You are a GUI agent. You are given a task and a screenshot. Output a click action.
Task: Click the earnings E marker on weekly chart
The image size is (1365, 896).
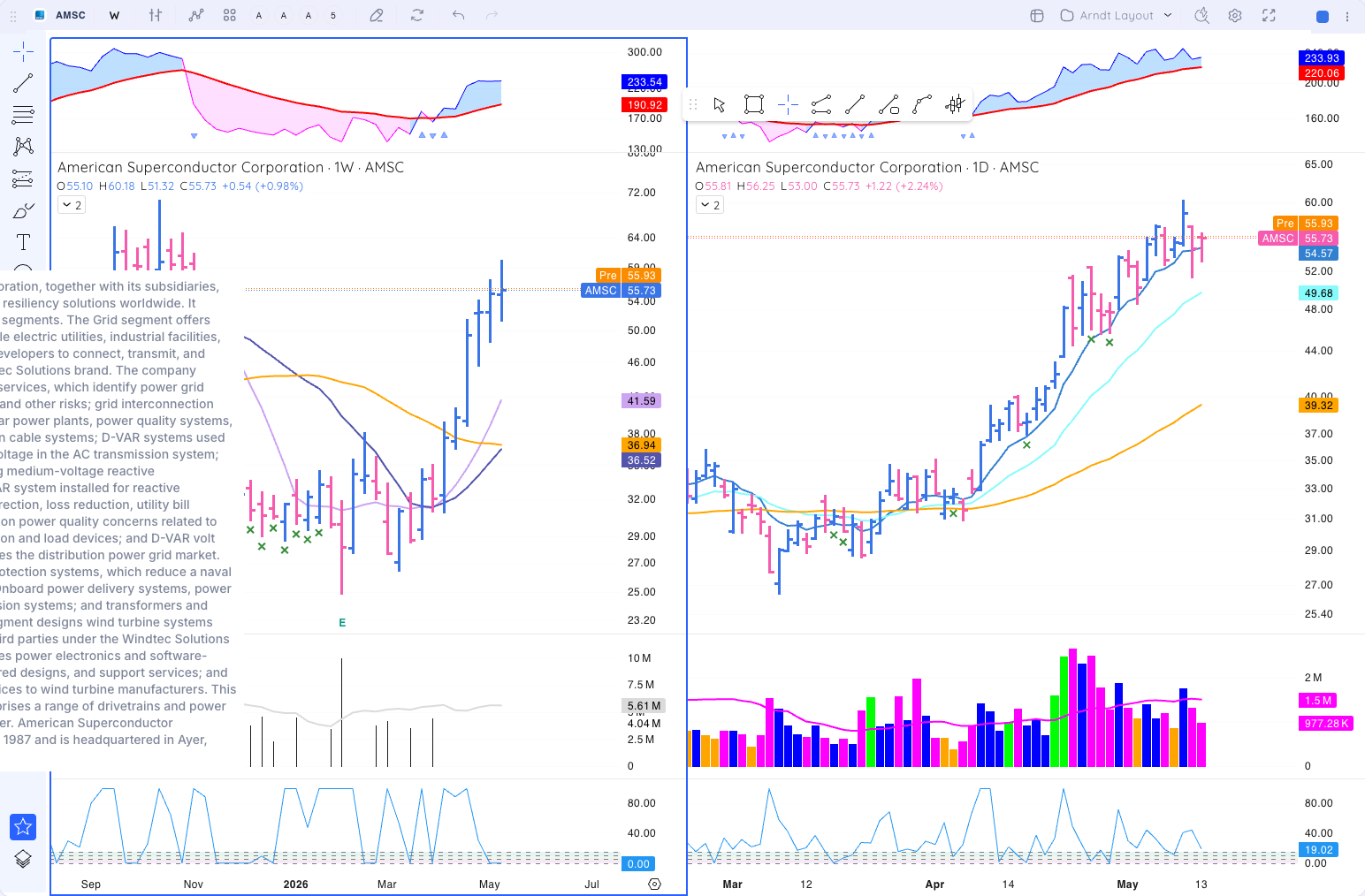tap(342, 623)
